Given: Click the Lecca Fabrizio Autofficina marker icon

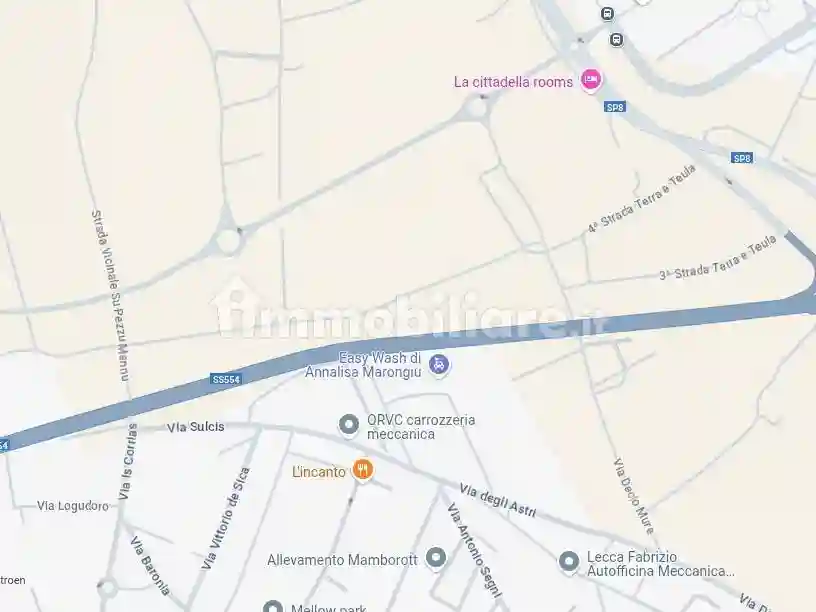Looking at the screenshot, I should coord(569,562).
